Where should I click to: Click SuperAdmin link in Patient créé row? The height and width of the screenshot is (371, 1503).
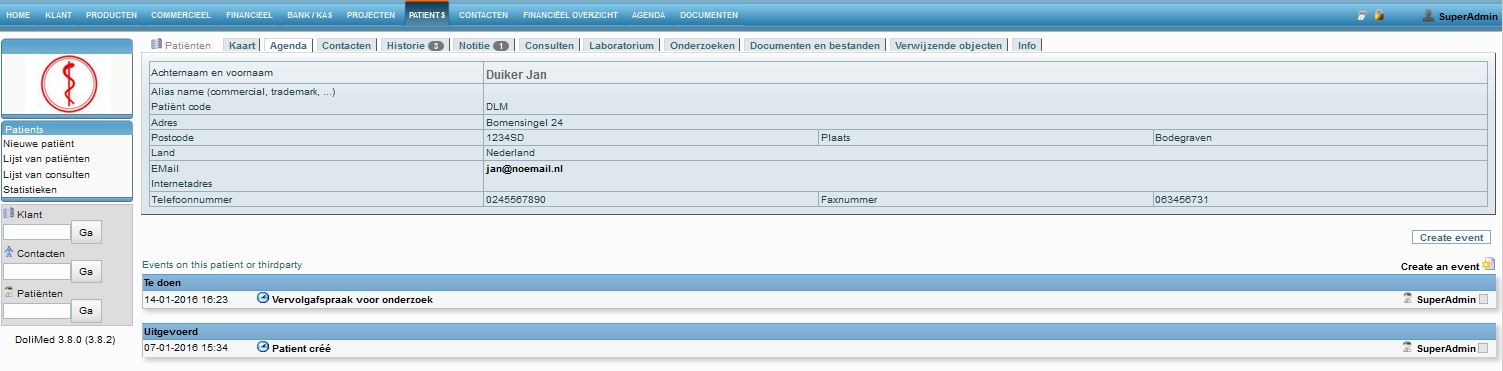[1446, 349]
